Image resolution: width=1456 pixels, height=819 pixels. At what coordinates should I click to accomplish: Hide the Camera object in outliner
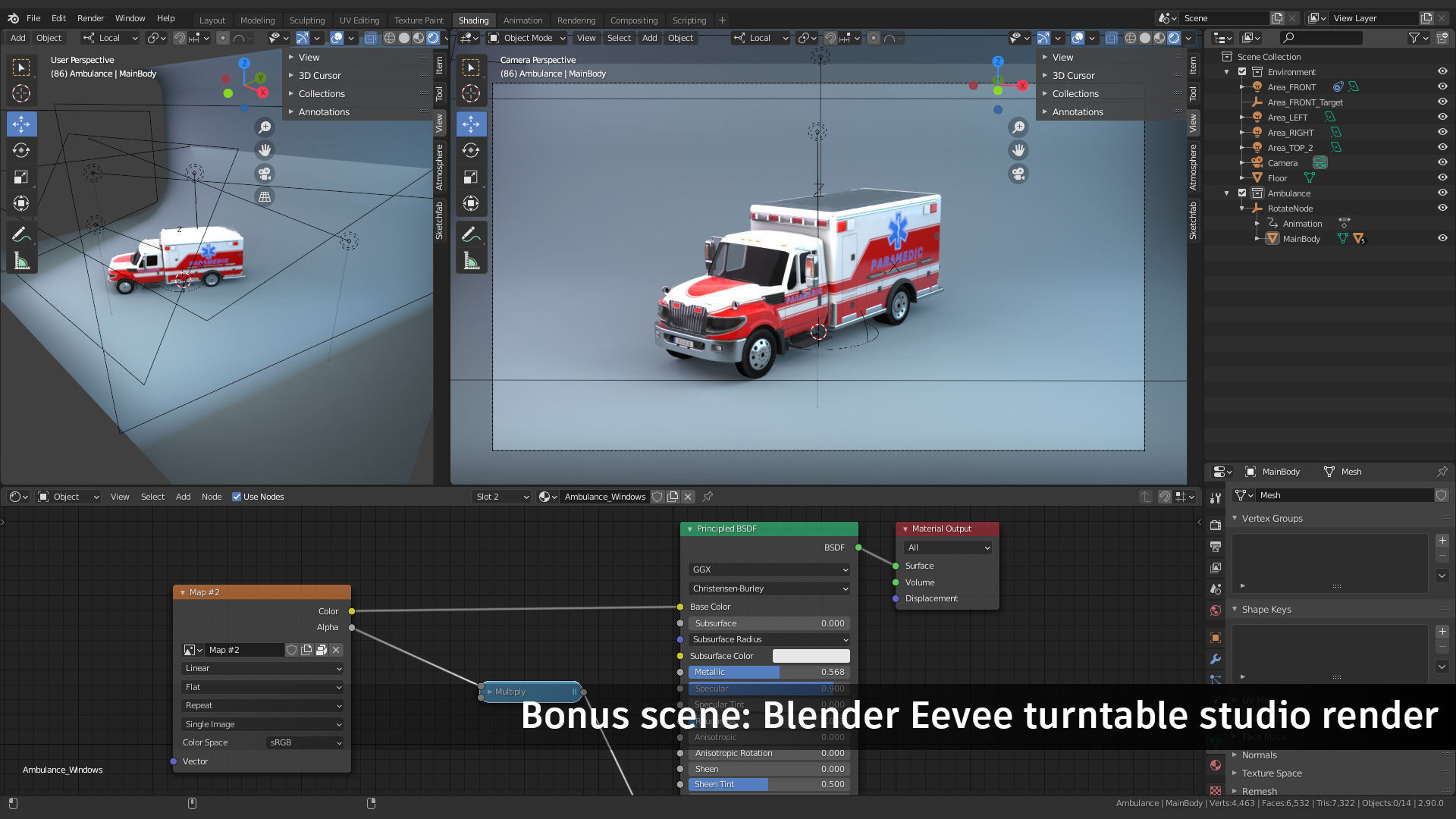point(1442,162)
